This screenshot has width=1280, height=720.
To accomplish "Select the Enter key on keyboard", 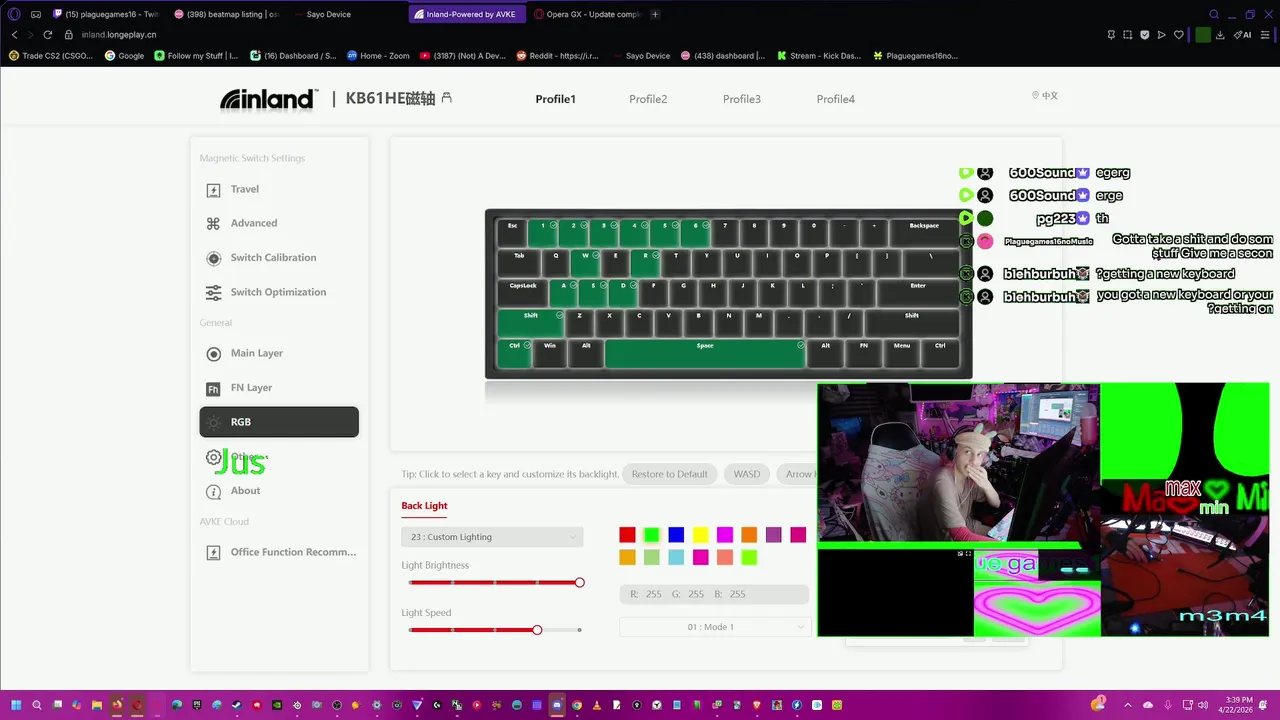I will point(917,292).
